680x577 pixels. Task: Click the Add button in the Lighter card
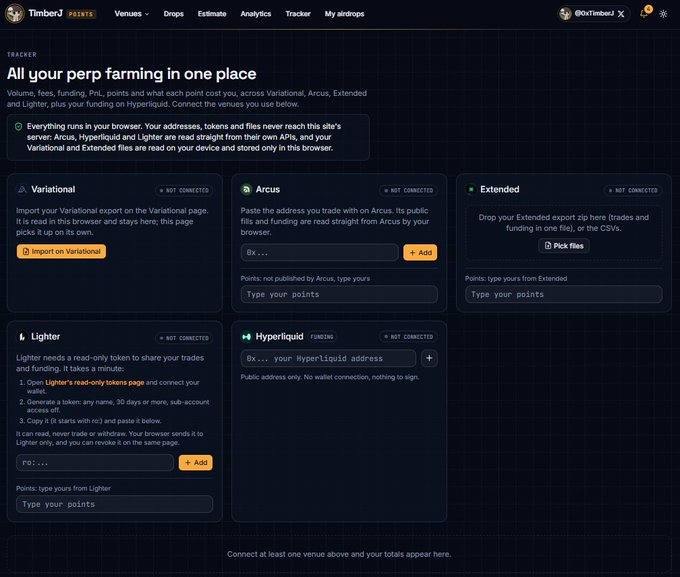click(196, 462)
